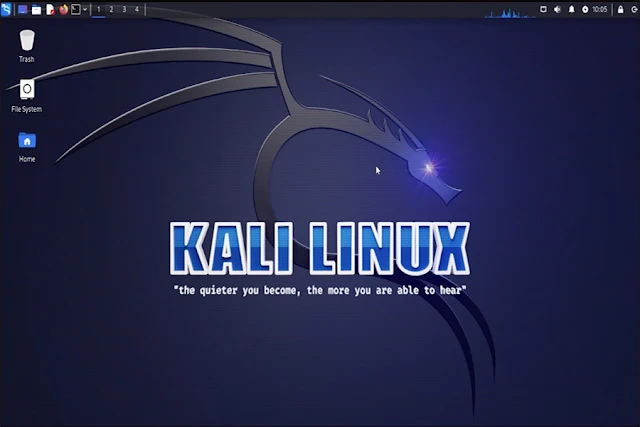The width and height of the screenshot is (640, 427).
Task: Switch to workspace 4
Action: click(137, 9)
